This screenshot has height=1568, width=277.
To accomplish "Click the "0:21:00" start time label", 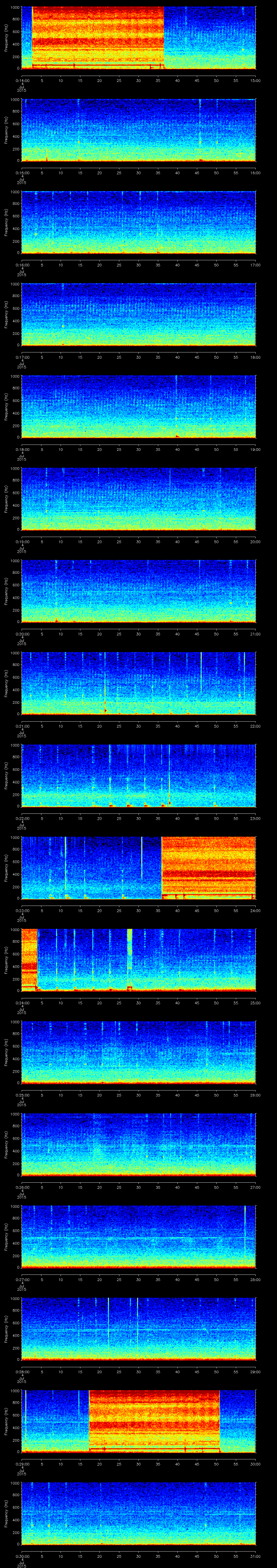I will tap(22, 726).
